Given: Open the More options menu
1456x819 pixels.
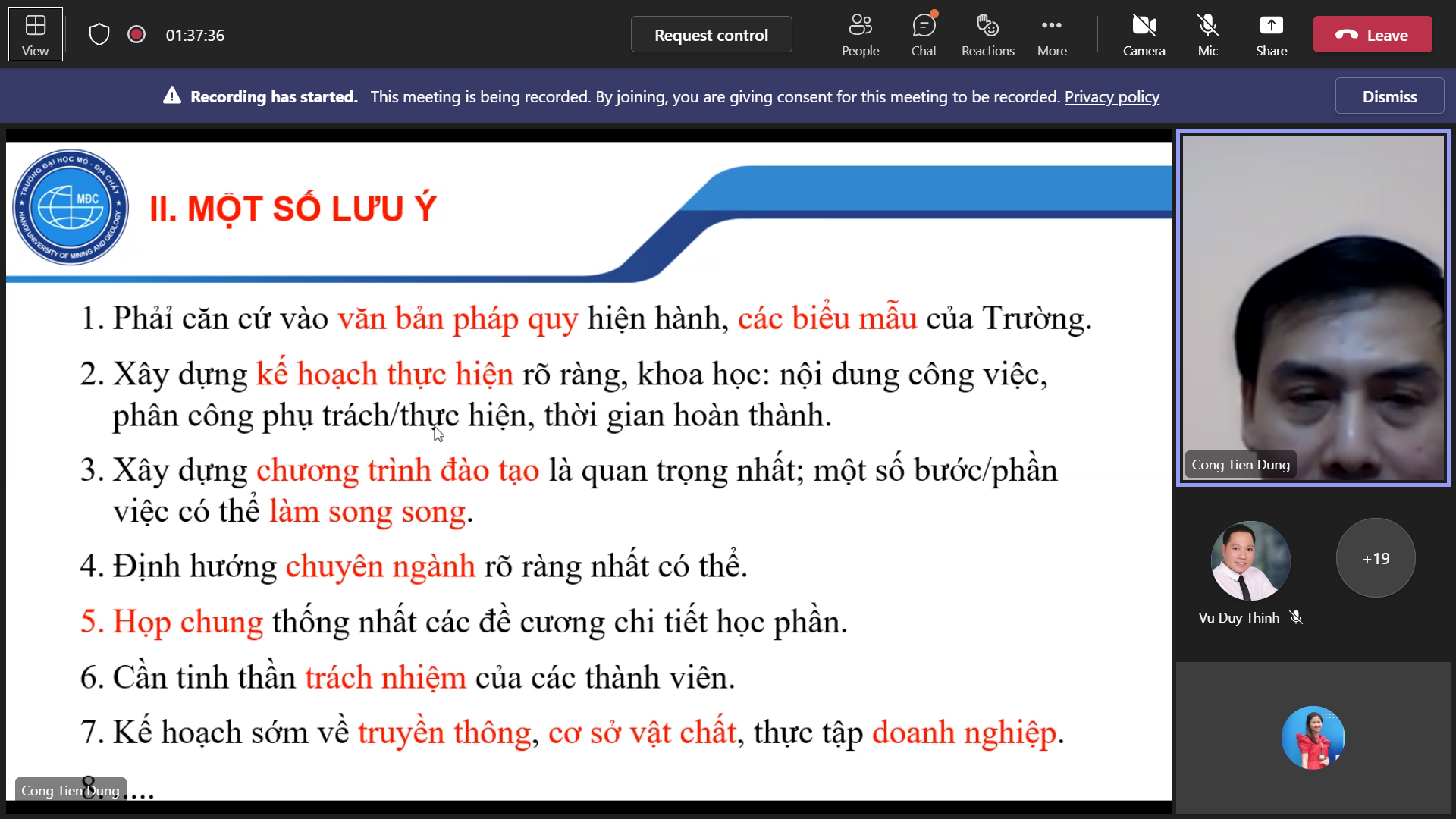Looking at the screenshot, I should [1052, 35].
